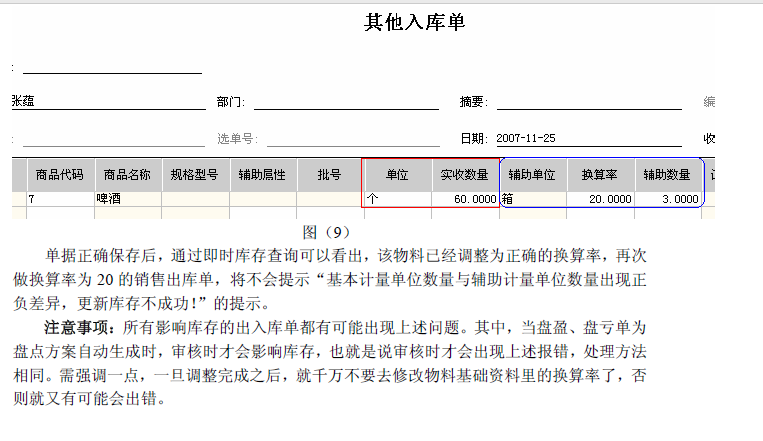The image size is (763, 441).
Task: Click the 箱 auxiliary unit cell
Action: pos(532,199)
